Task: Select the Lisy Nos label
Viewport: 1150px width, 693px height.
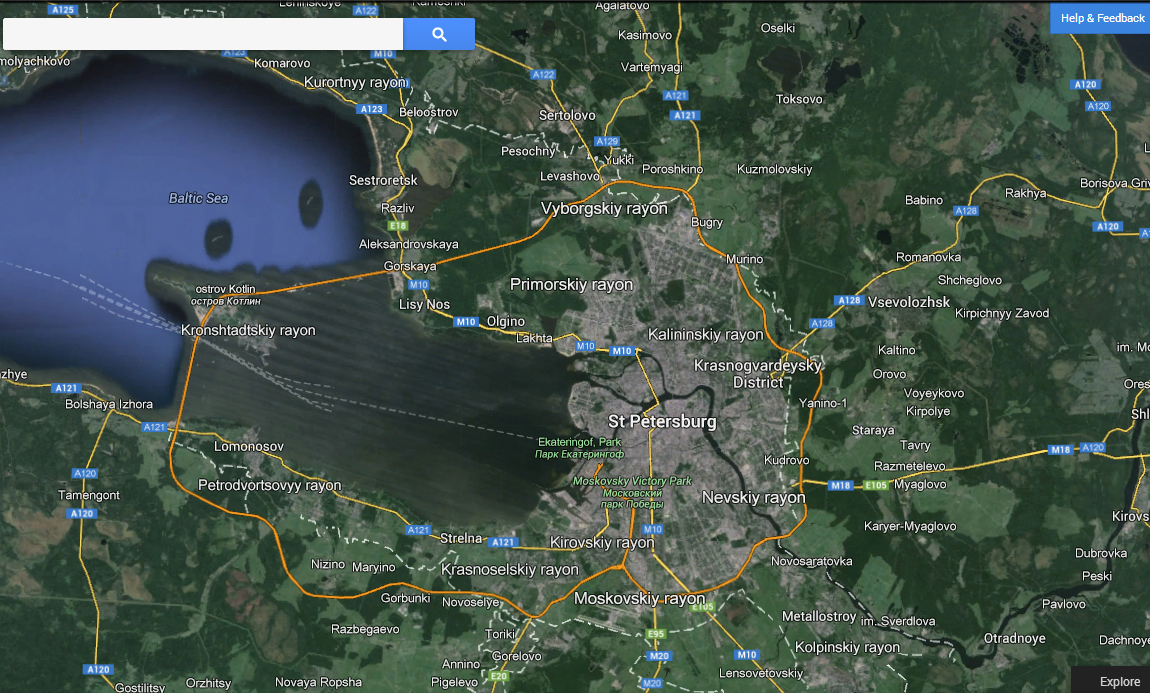Action: [x=424, y=304]
